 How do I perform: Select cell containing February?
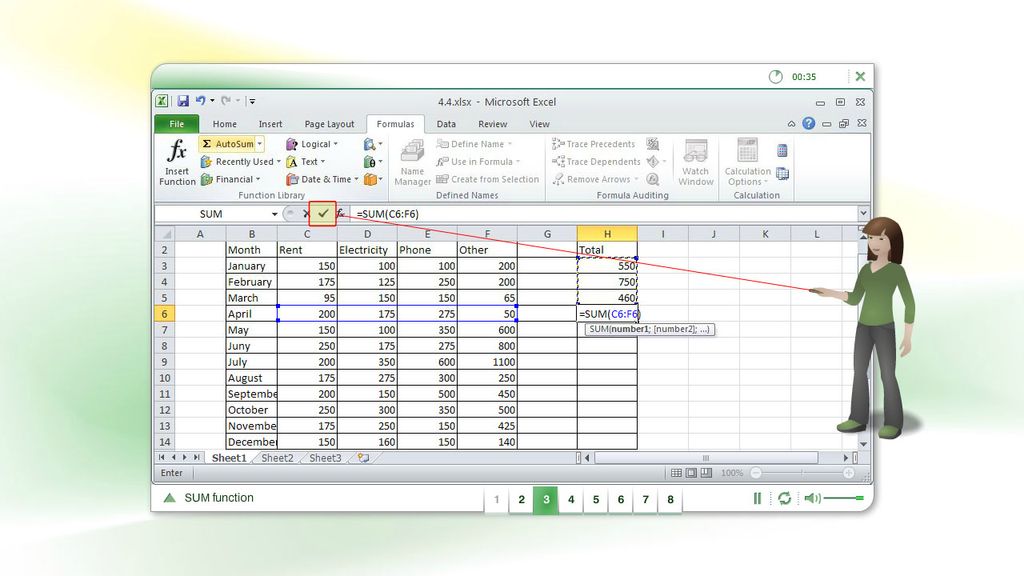click(251, 282)
